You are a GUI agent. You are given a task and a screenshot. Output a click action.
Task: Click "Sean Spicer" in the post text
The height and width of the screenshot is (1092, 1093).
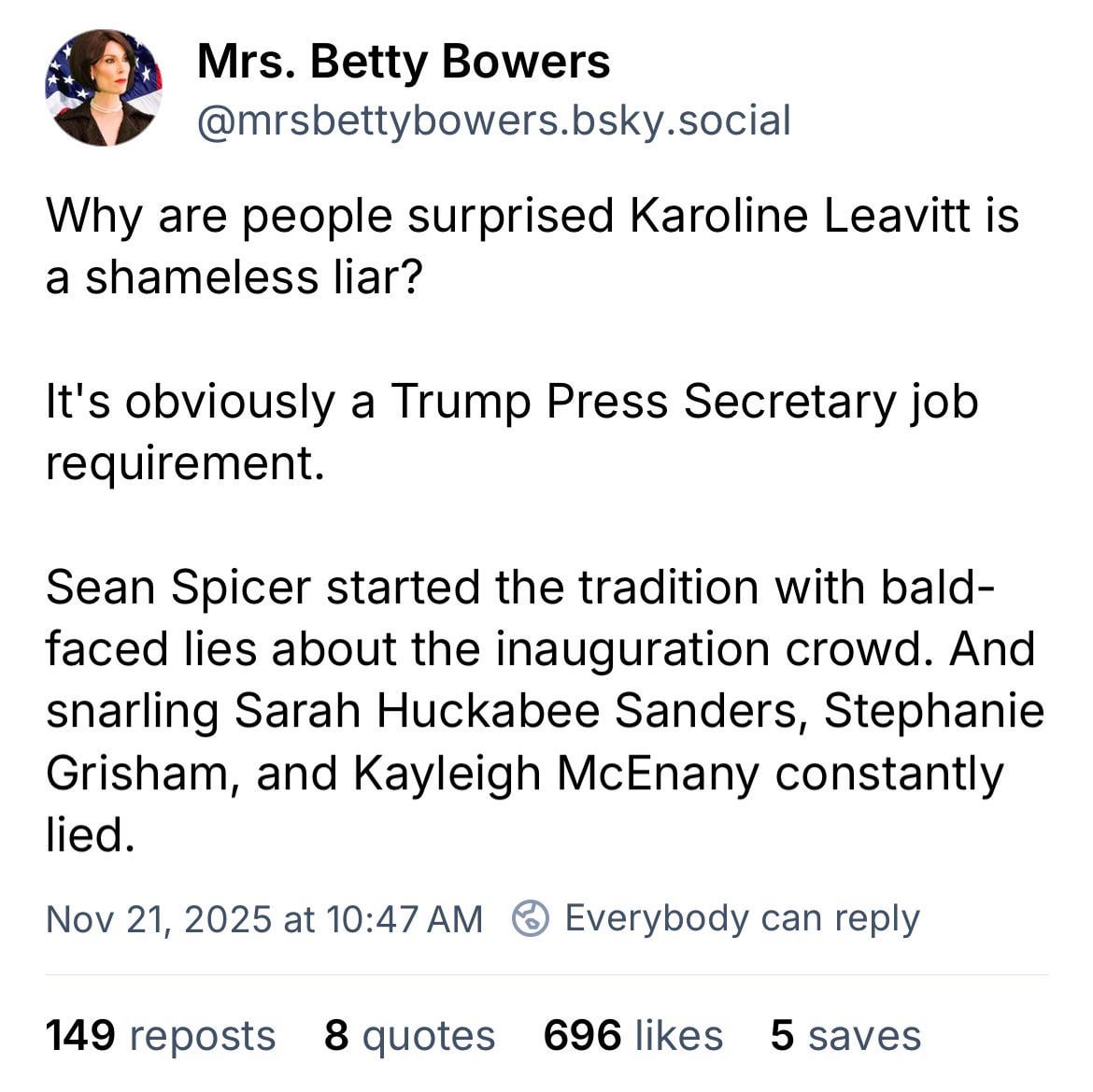177,588
